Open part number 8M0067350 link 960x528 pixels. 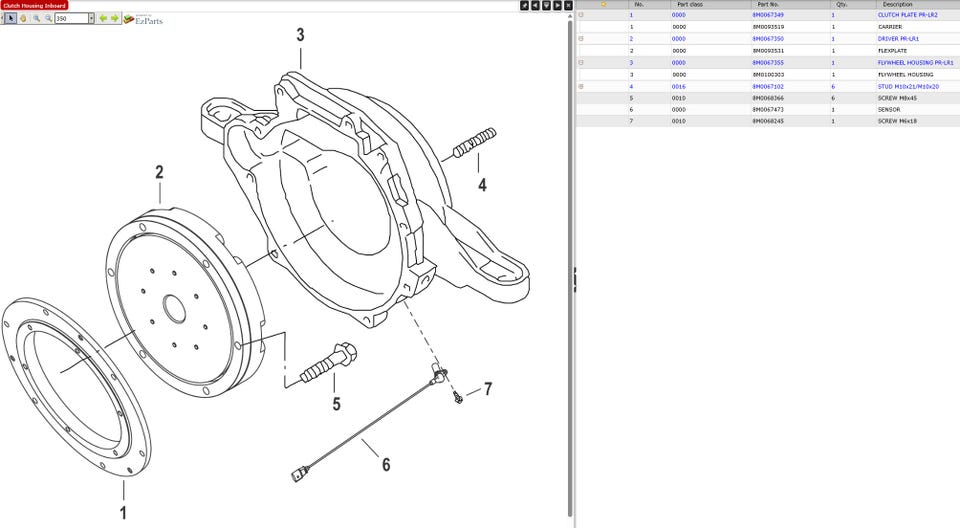[768, 39]
